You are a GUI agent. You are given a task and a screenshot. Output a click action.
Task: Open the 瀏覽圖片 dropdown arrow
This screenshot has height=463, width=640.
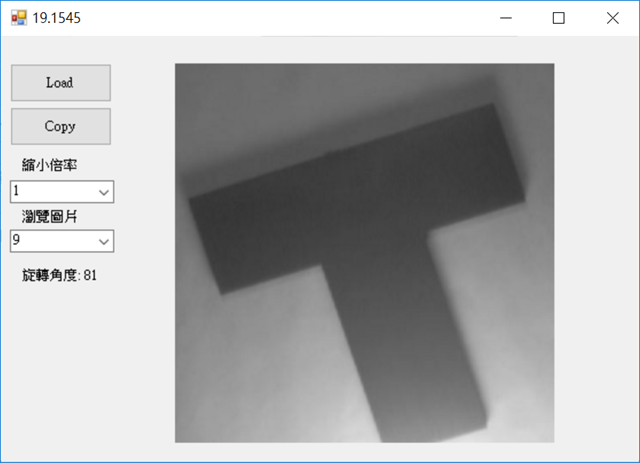104,241
